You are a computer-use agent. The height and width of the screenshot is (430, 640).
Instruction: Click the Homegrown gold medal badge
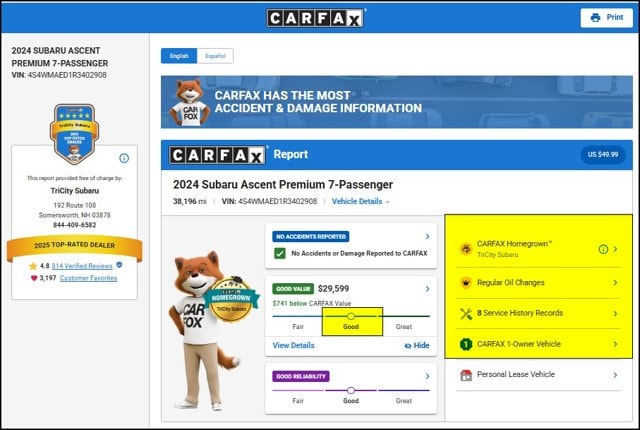(231, 299)
